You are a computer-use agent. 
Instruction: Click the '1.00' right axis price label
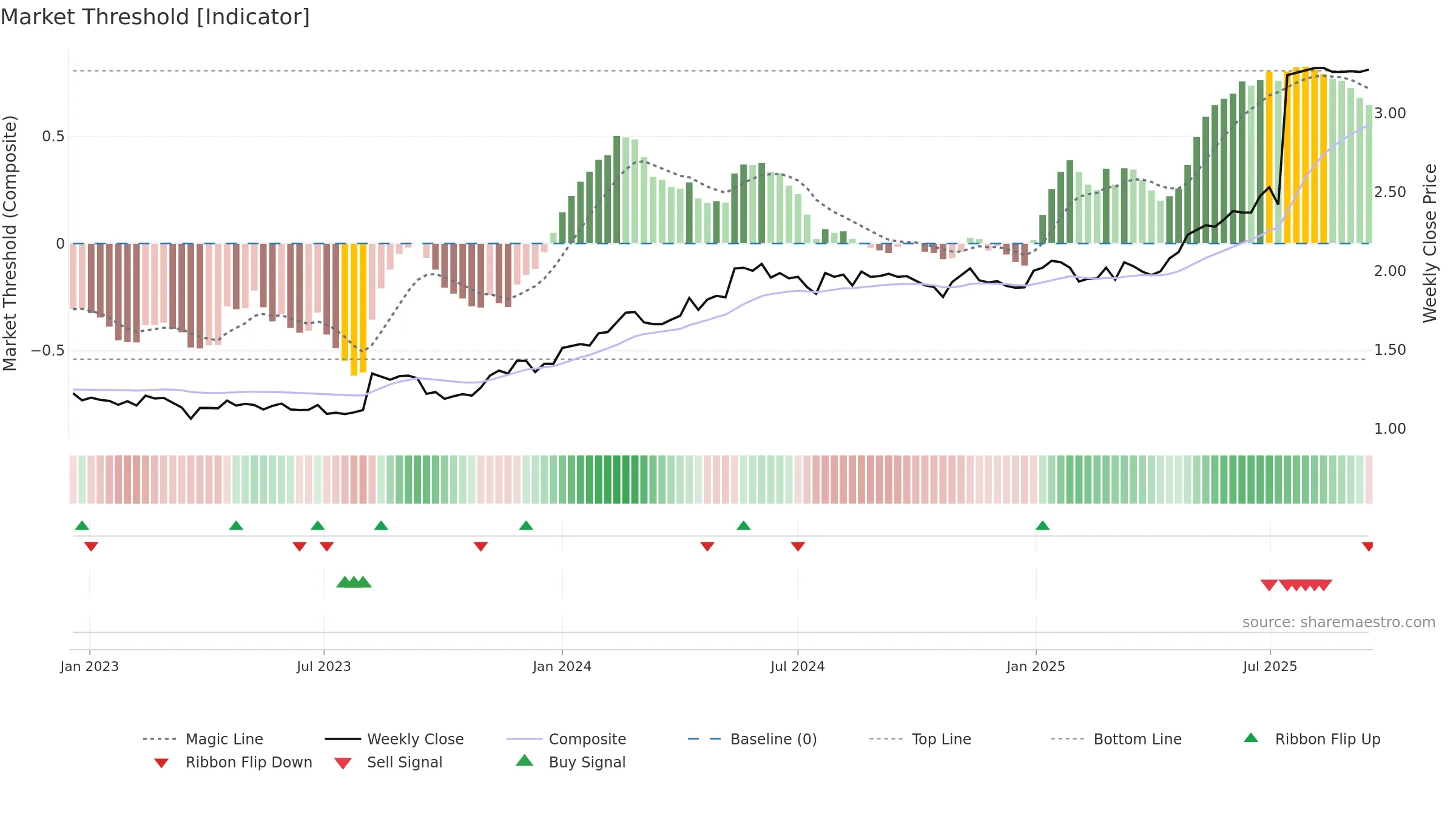tap(1390, 429)
